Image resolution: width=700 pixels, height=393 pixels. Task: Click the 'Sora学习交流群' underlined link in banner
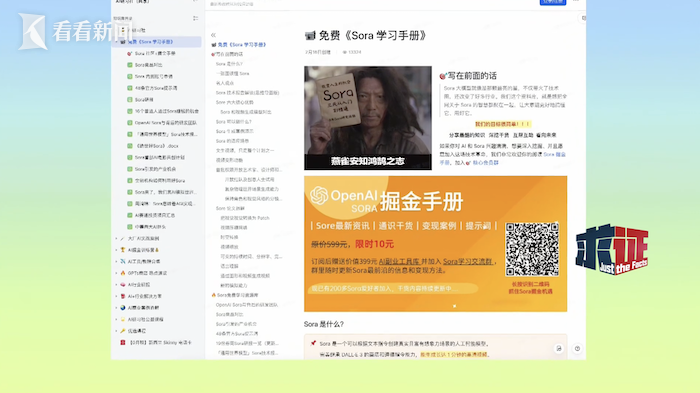(x=467, y=261)
